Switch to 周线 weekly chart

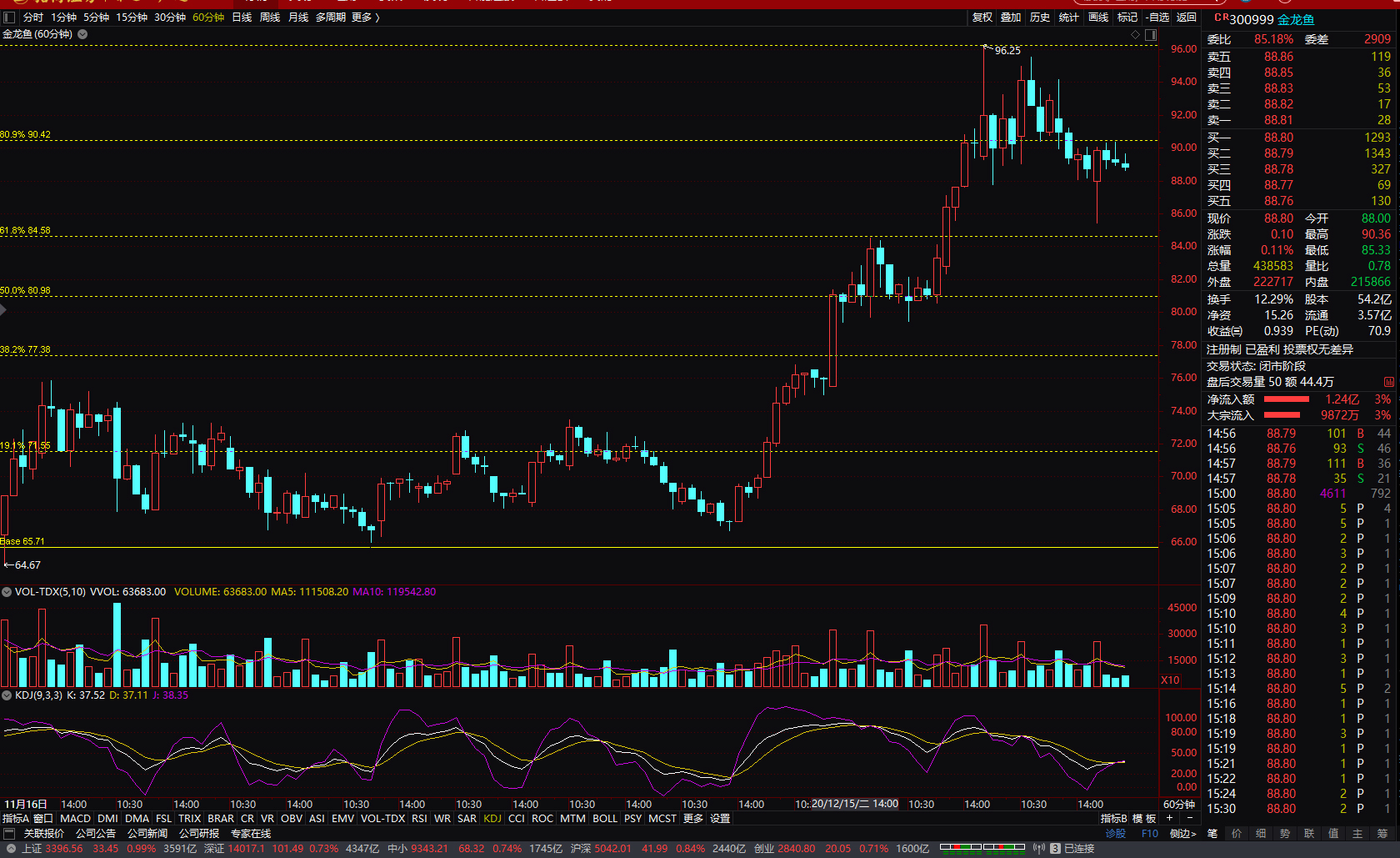270,18
